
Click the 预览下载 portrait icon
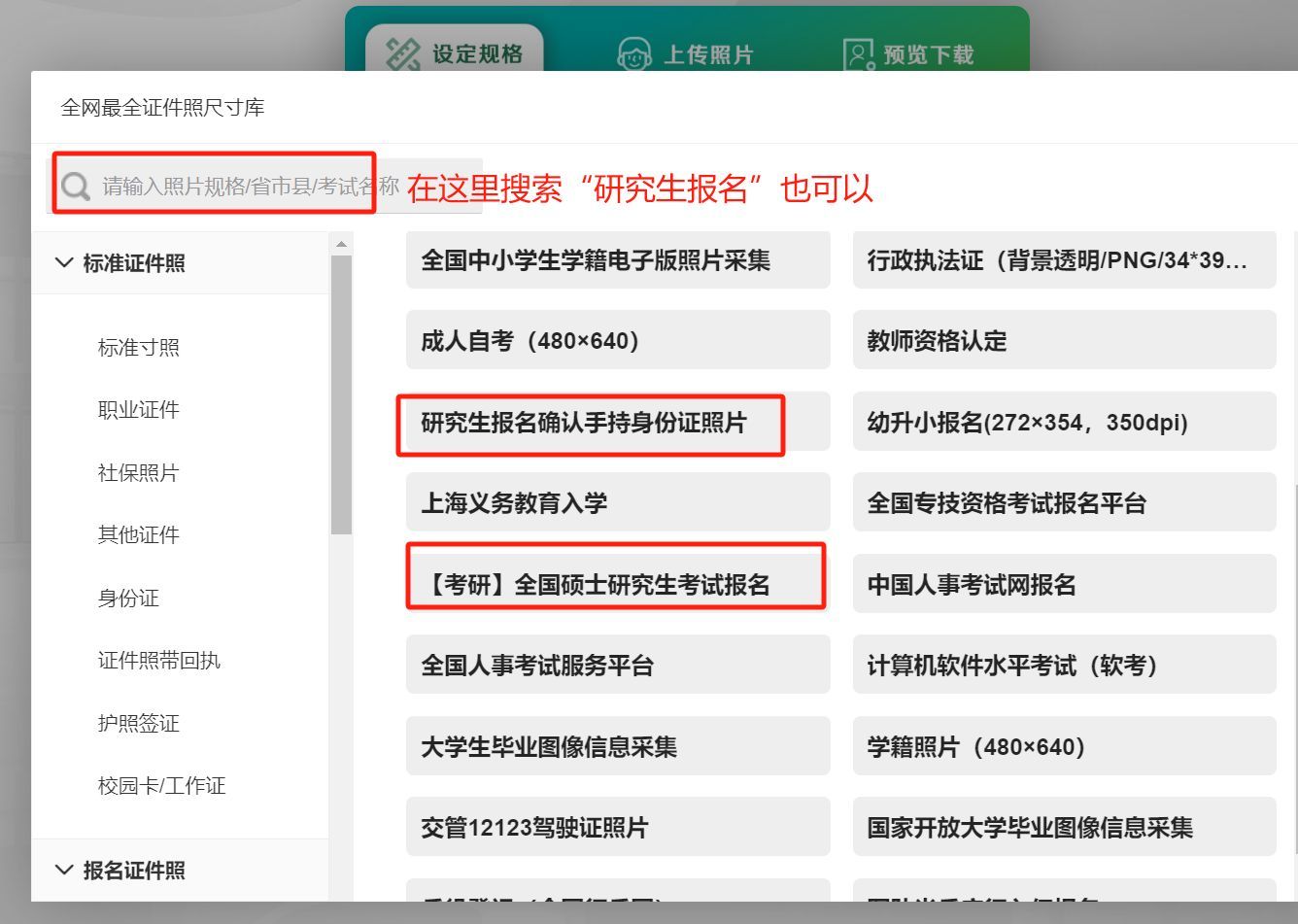[x=858, y=54]
